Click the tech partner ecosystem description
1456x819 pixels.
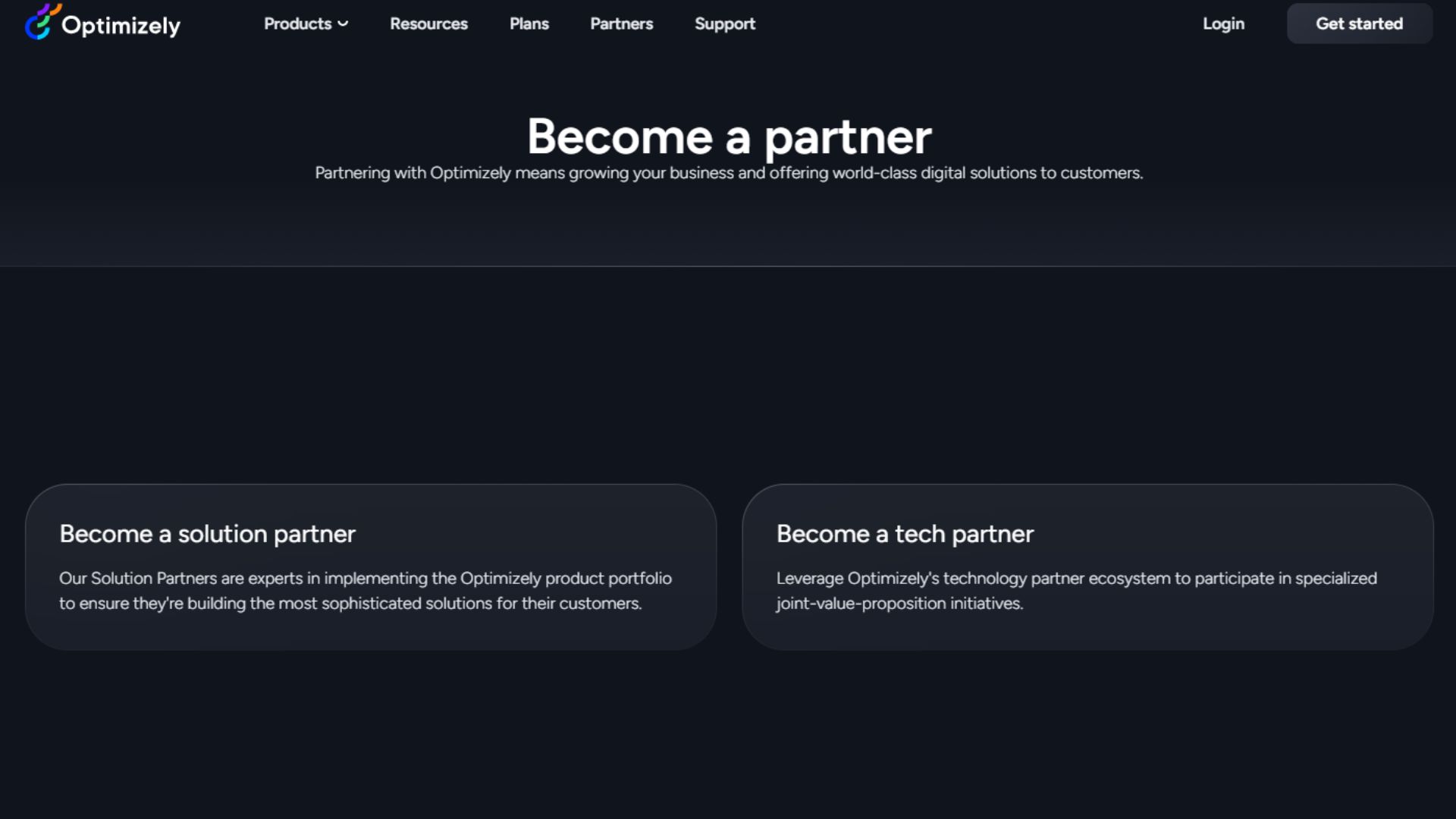pos(1076,591)
